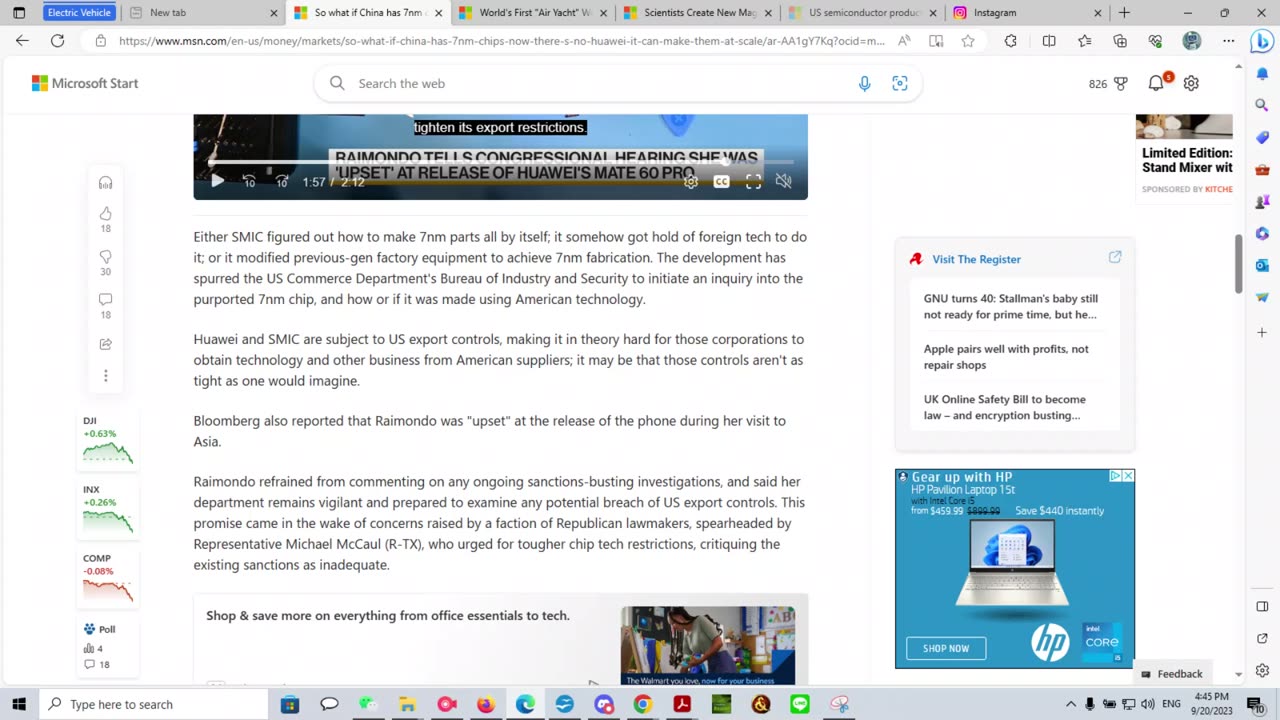This screenshot has height=720, width=1280.
Task: Open Apple pairs well with profits article
Action: click(x=1006, y=357)
